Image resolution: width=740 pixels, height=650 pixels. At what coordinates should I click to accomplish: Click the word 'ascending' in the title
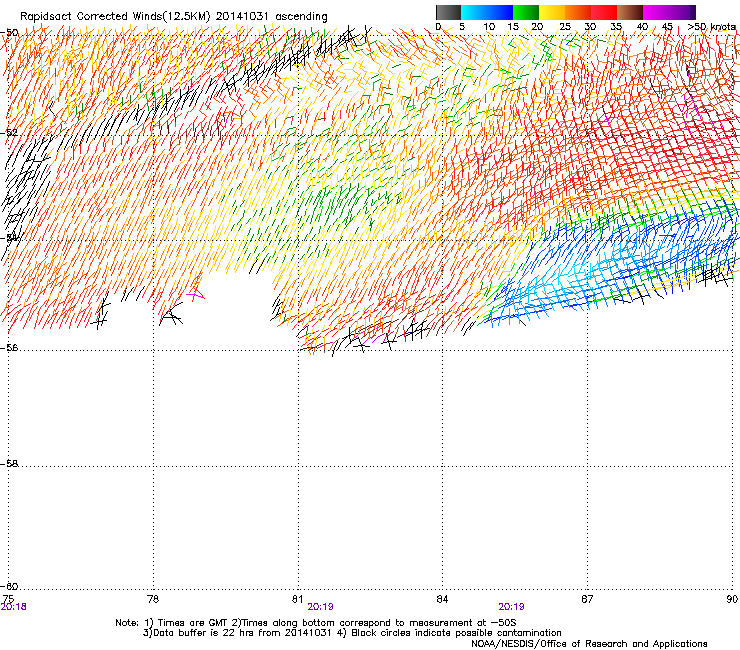tap(301, 17)
